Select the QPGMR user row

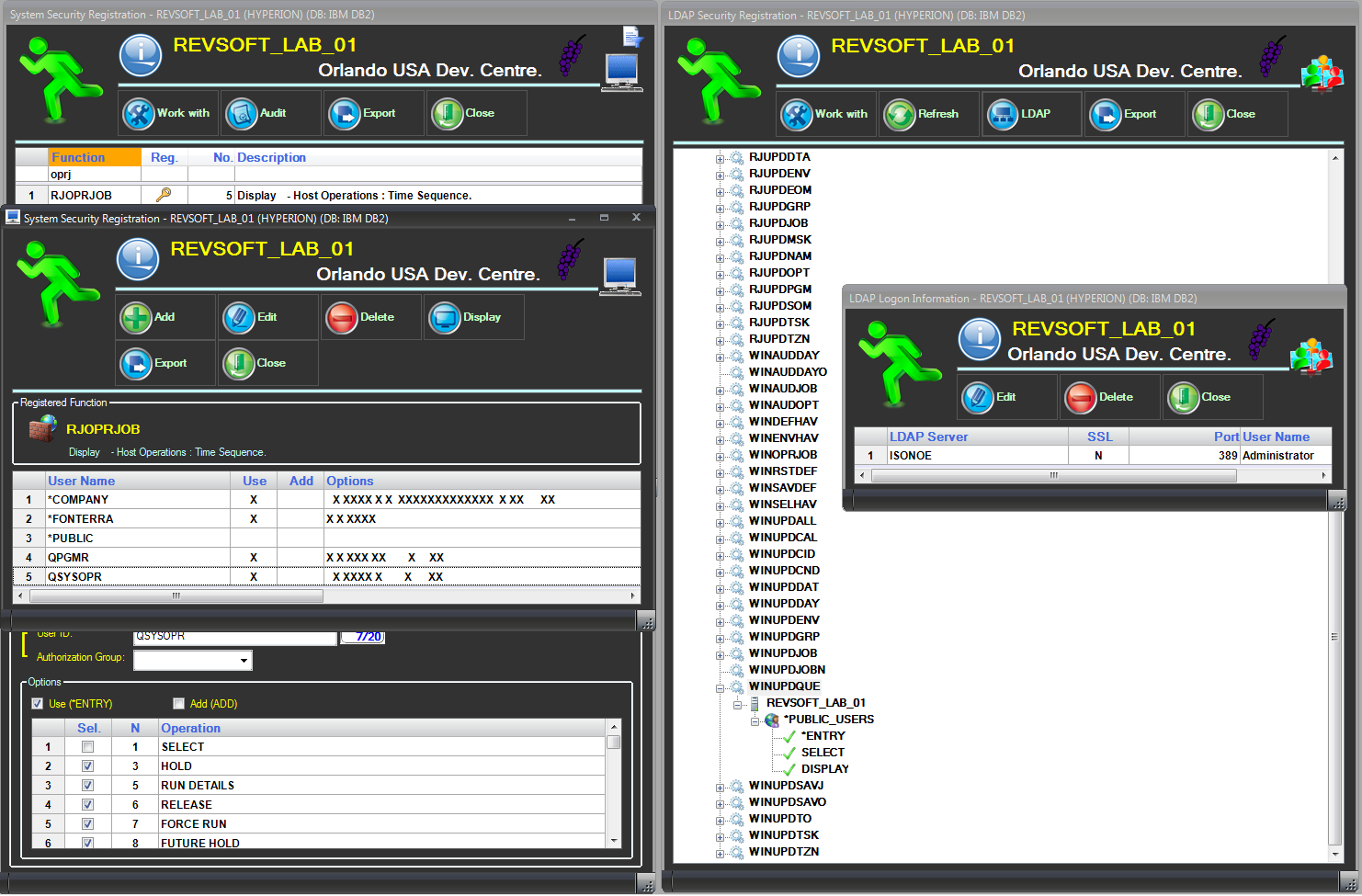138,558
